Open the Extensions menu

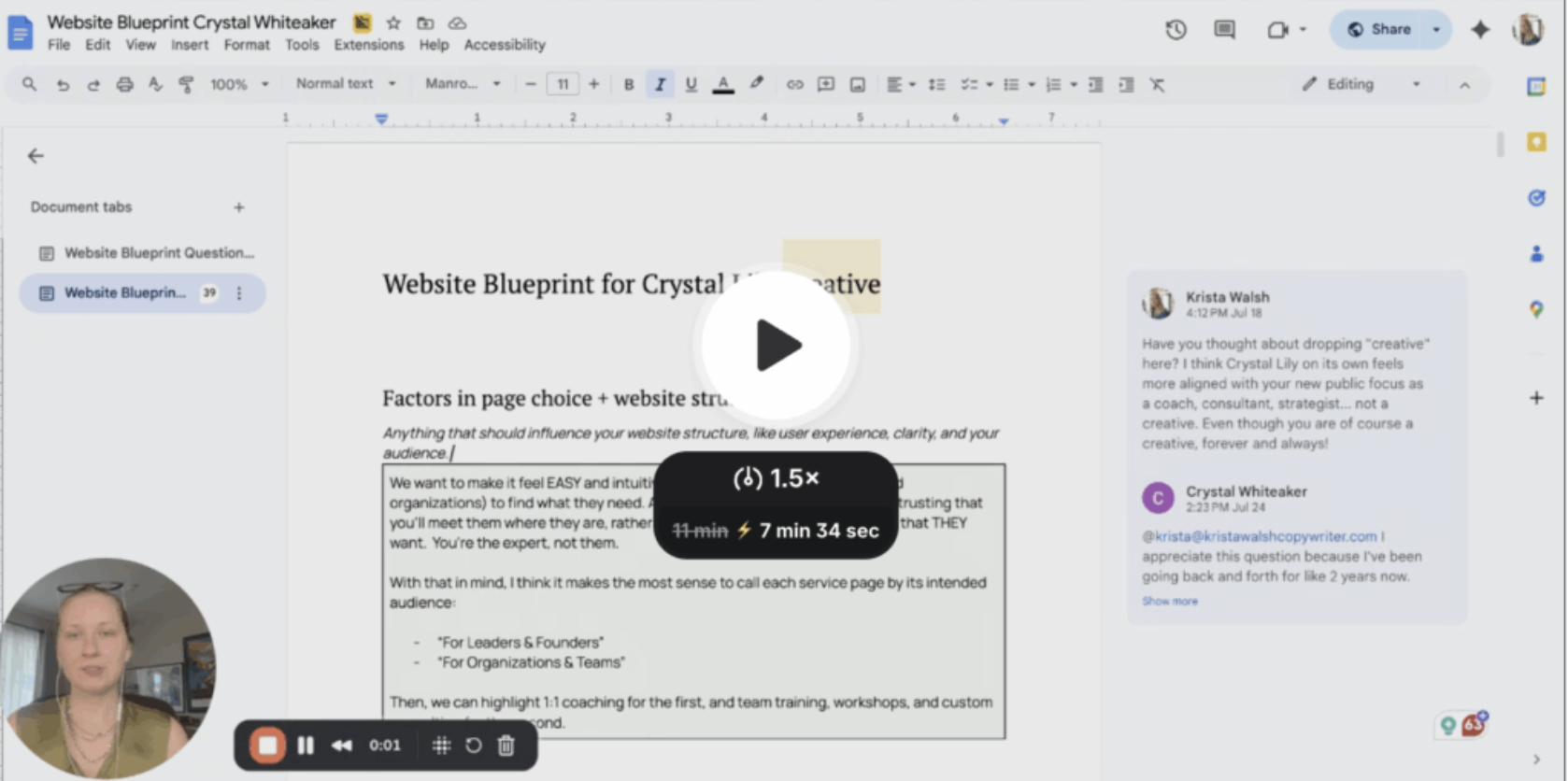tap(369, 45)
